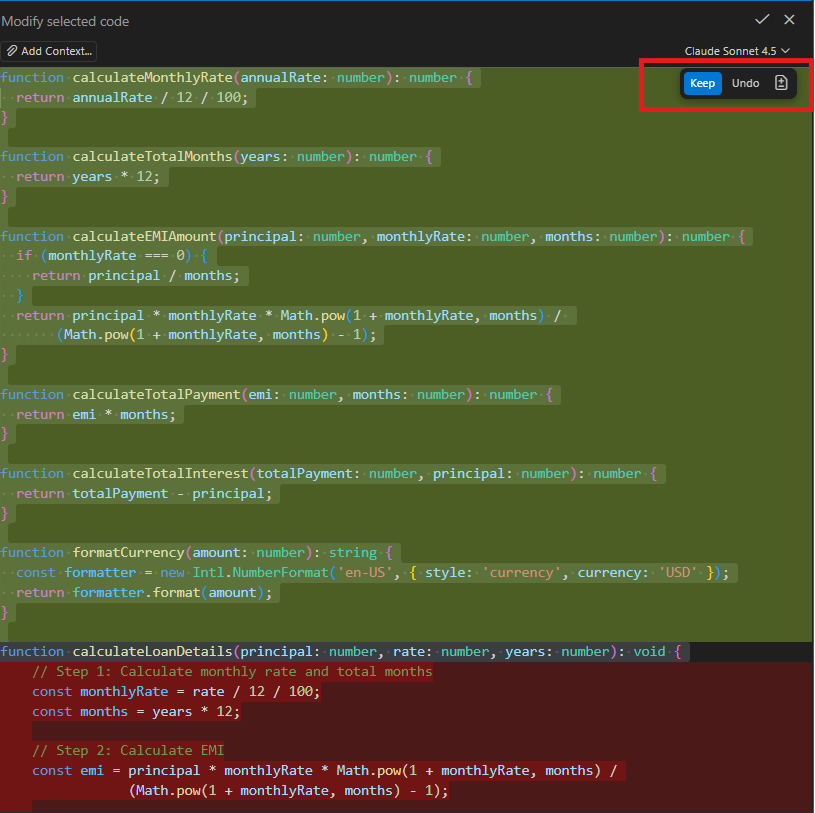Viewport: 815px width, 813px height.
Task: Click 'return formatter.format(amount);' line
Action: click(144, 593)
